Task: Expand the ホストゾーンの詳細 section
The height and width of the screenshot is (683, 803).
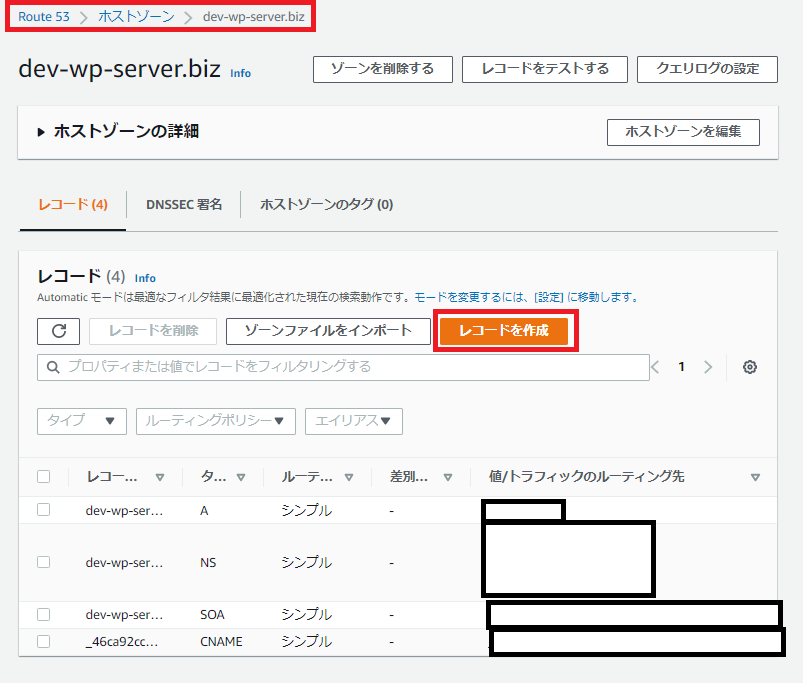Action: pyautogui.click(x=42, y=132)
